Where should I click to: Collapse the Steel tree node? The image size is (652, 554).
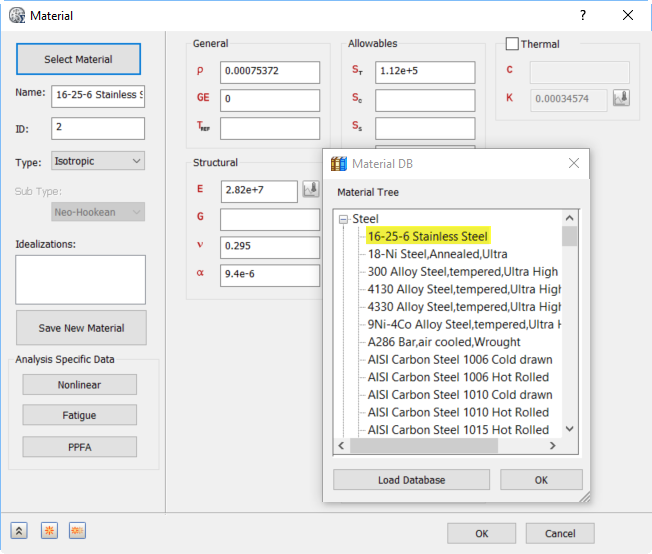(343, 219)
